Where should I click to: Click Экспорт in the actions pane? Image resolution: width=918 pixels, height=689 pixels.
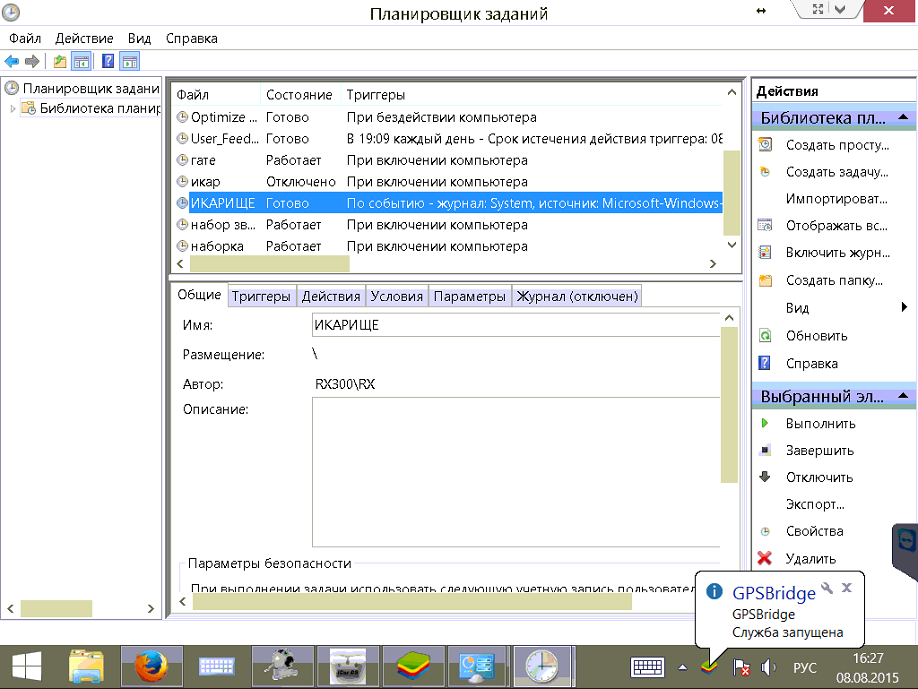click(x=815, y=504)
